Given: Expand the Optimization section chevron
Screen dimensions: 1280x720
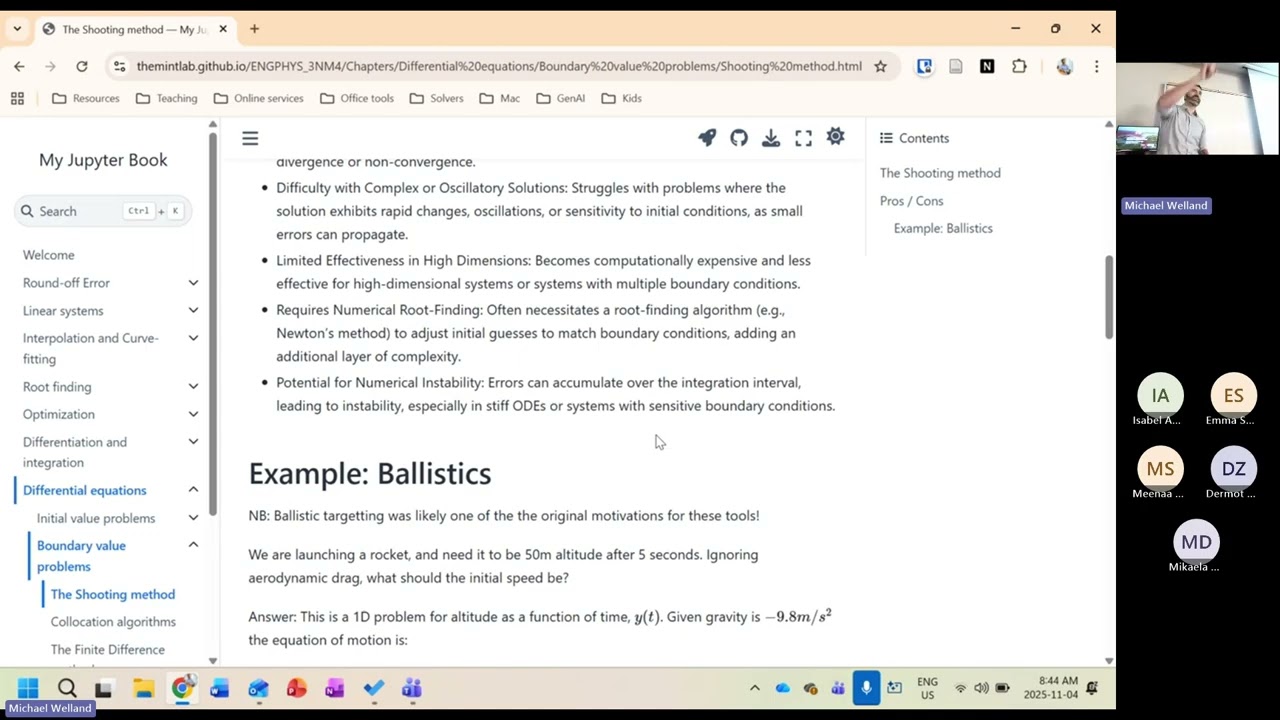Looking at the screenshot, I should 193,414.
